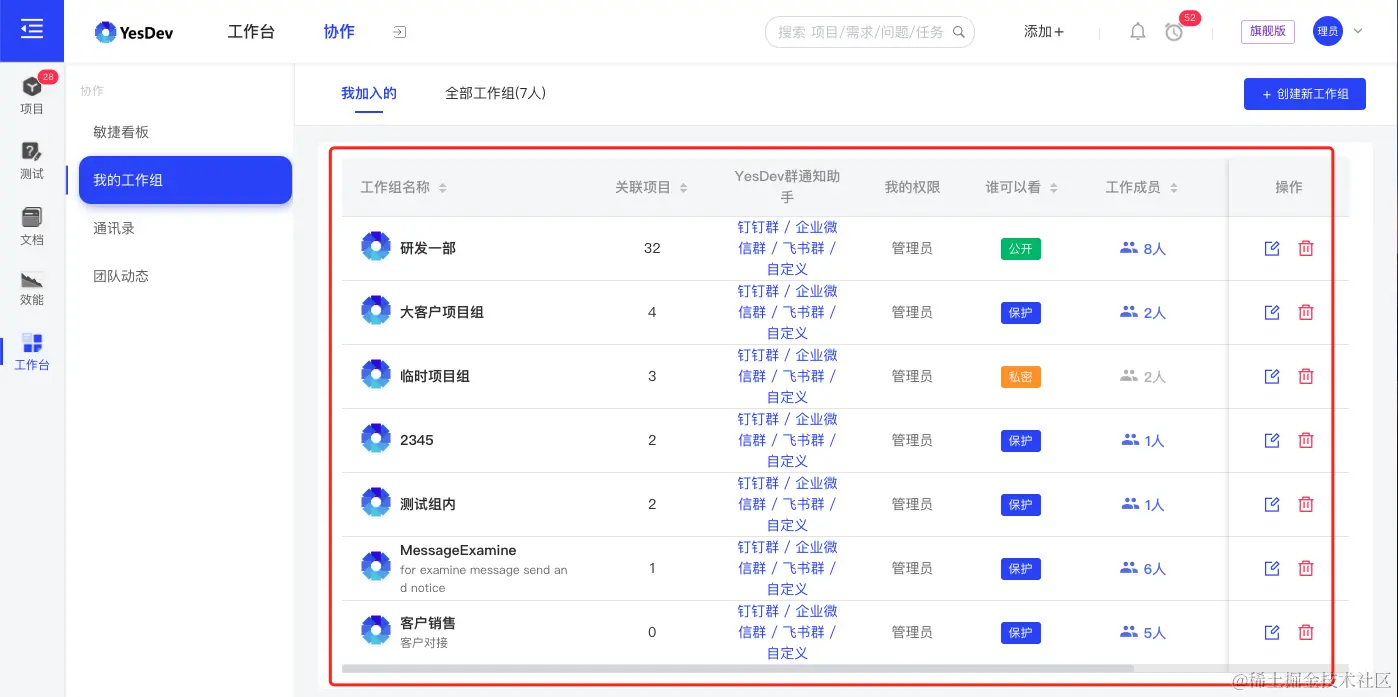Open 客户销售 5人 members link

coord(1143,632)
